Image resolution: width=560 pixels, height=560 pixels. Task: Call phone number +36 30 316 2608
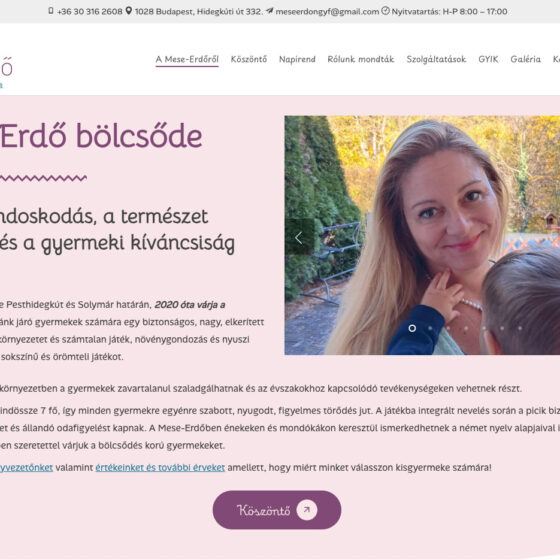pyautogui.click(x=90, y=11)
